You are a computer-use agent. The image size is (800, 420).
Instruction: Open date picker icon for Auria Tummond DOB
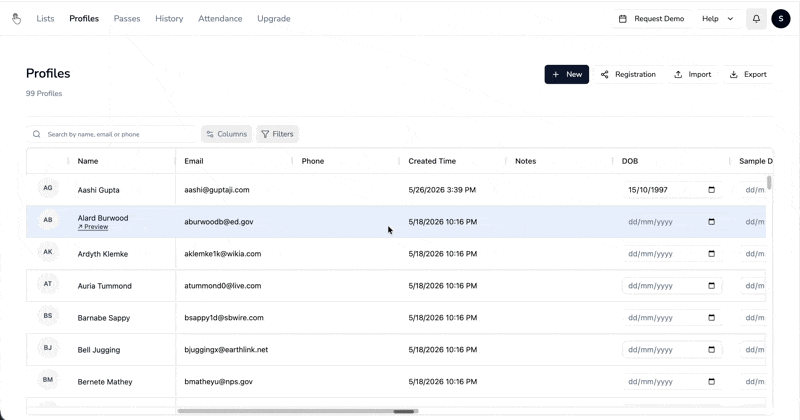[711, 286]
